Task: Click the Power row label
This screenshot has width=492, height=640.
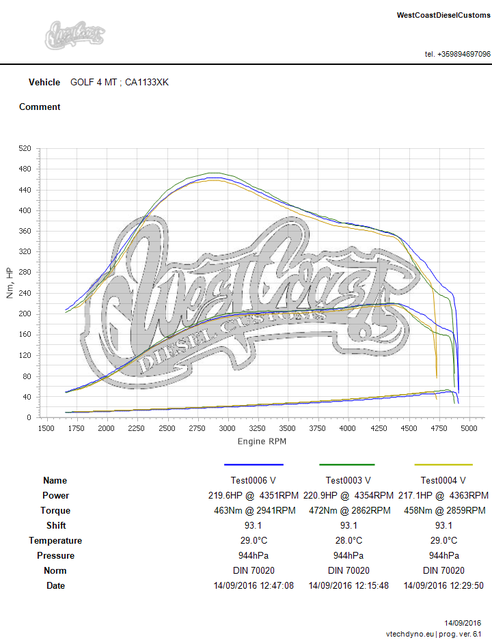Action: (x=56, y=496)
